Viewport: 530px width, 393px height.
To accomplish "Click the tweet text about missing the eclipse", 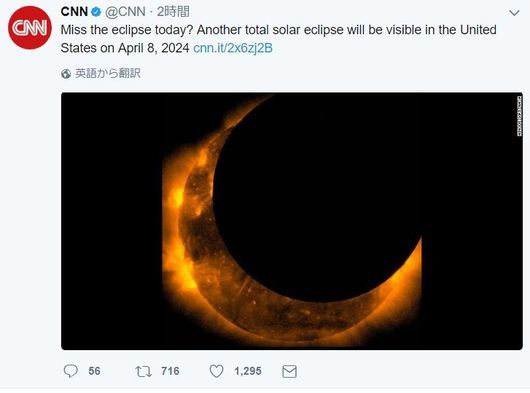I will [x=279, y=39].
